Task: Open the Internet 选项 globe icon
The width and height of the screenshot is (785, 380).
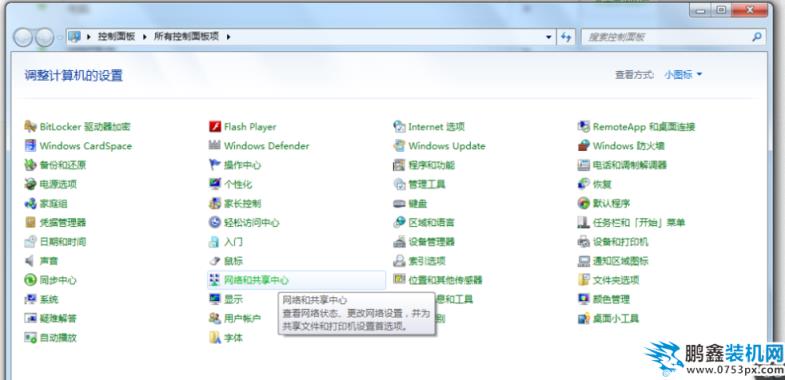Action: click(x=399, y=127)
